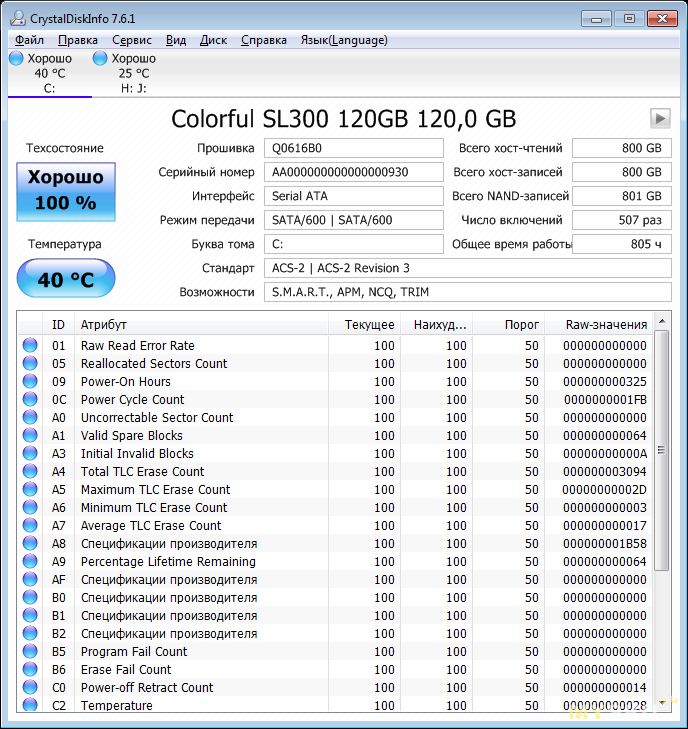688x729 pixels.
Task: Click status icon of attribute B2 row
Action: click(30, 634)
